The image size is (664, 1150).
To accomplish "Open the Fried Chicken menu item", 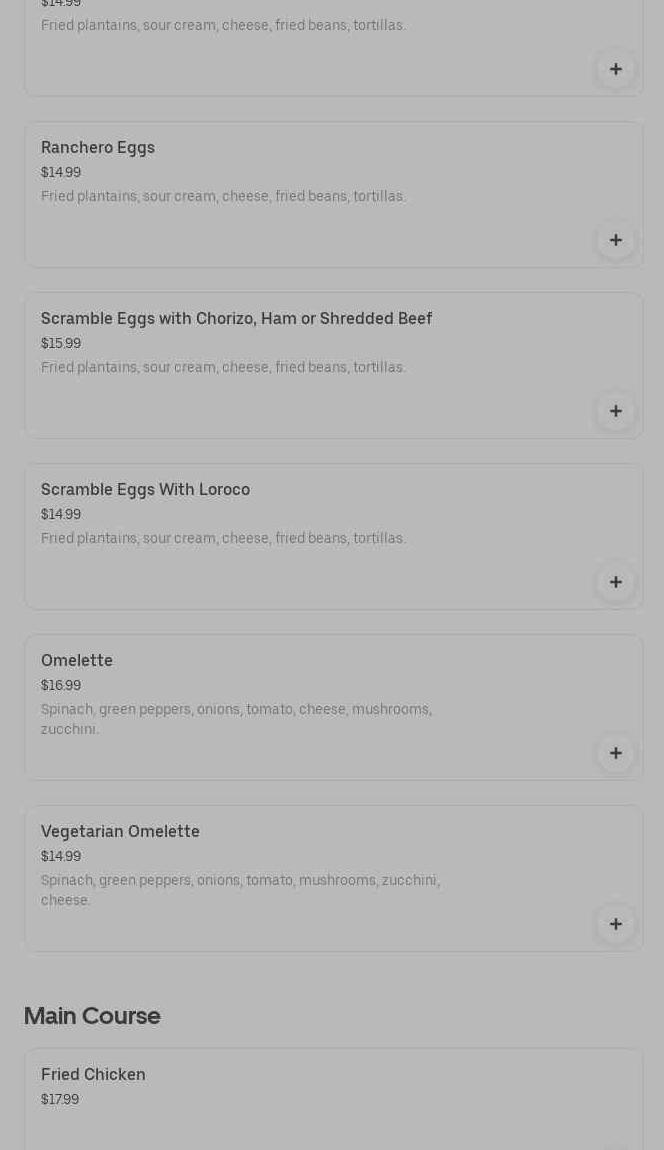I will click(x=93, y=1075).
